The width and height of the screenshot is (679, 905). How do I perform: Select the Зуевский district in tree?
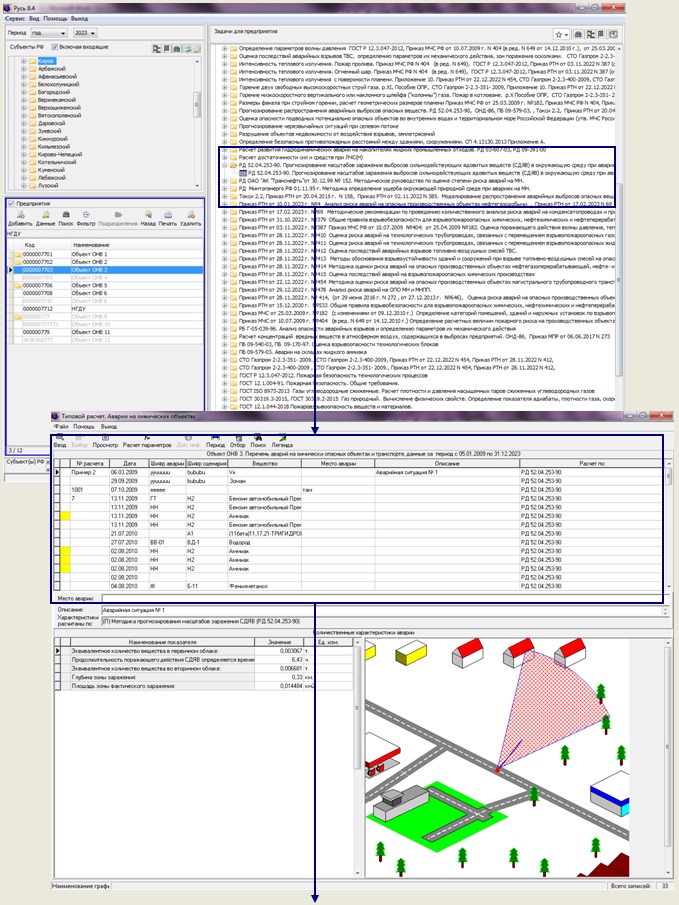click(53, 130)
